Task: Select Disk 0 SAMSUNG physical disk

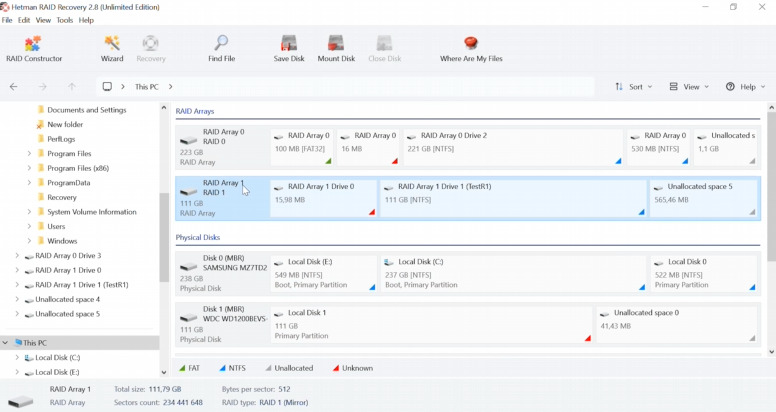Action: [x=222, y=273]
